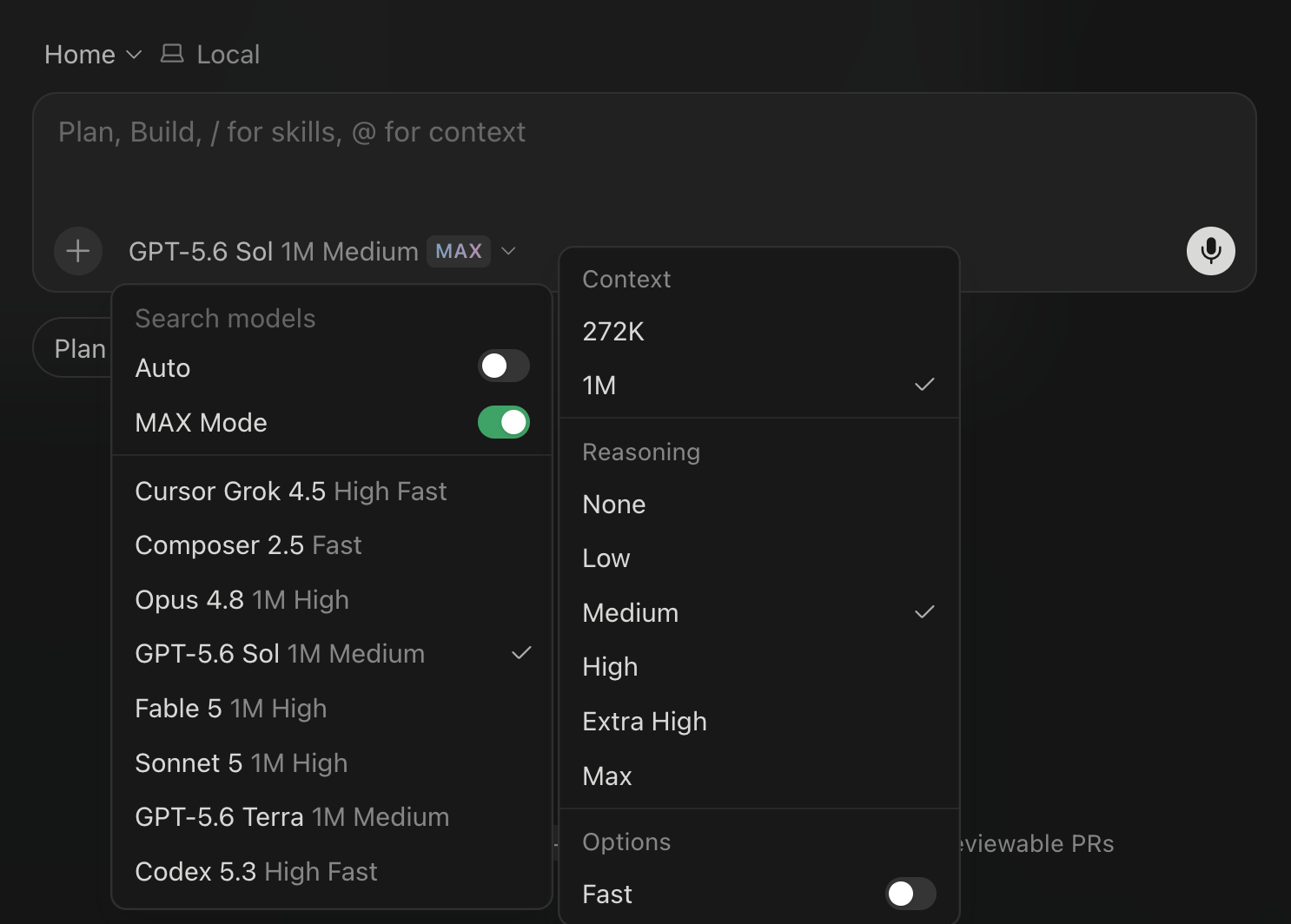The height and width of the screenshot is (924, 1291).
Task: Set context to 272K
Action: pos(759,332)
